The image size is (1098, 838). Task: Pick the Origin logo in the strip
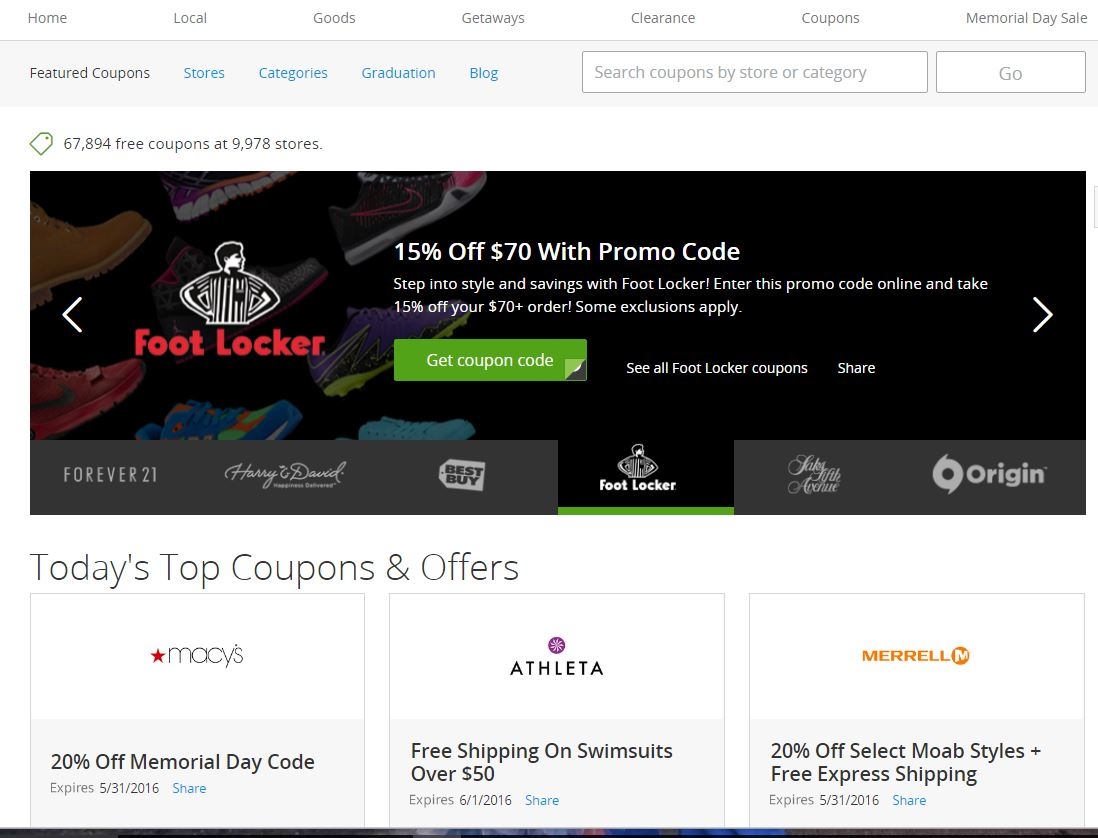pyautogui.click(x=989, y=475)
